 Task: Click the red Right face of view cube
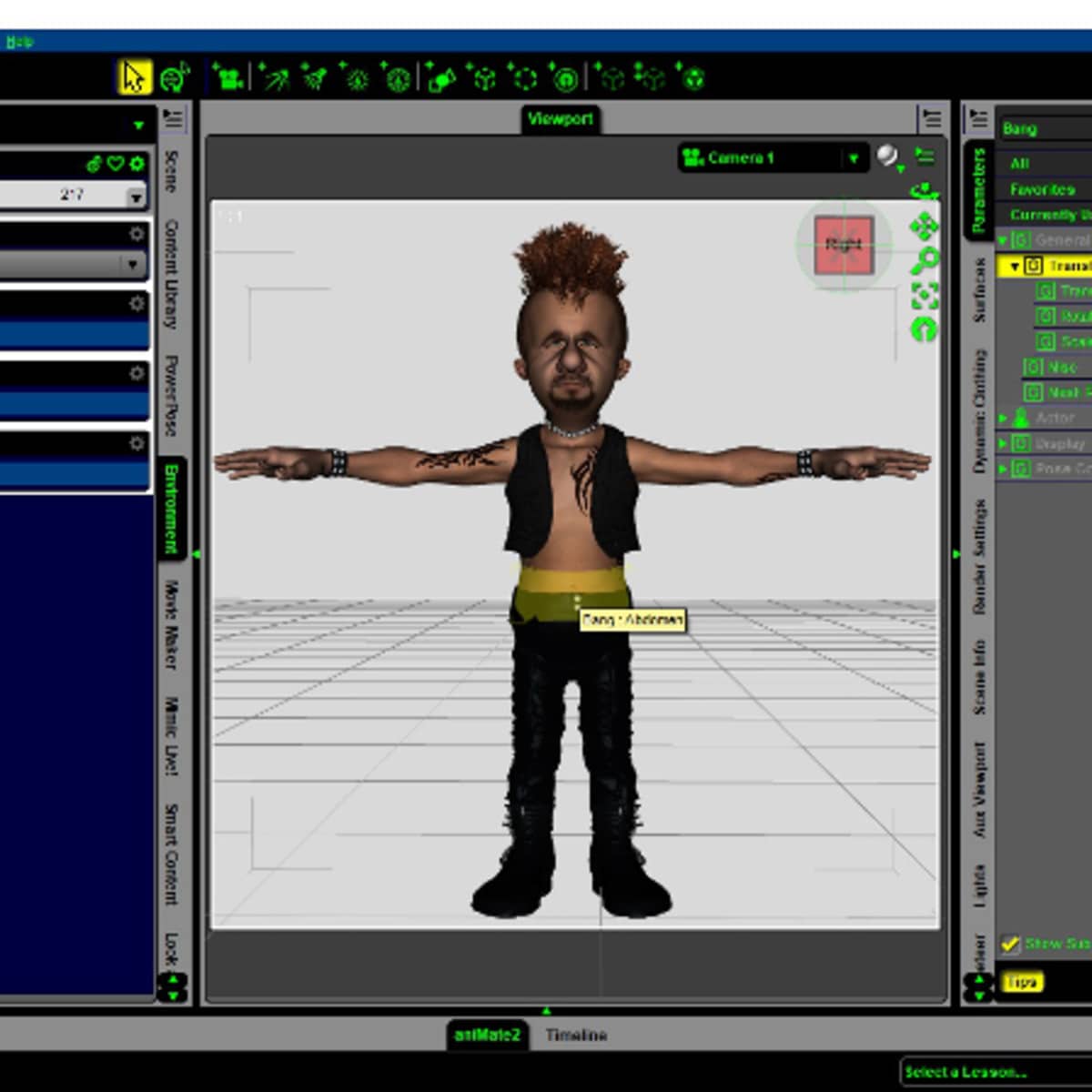(x=844, y=245)
